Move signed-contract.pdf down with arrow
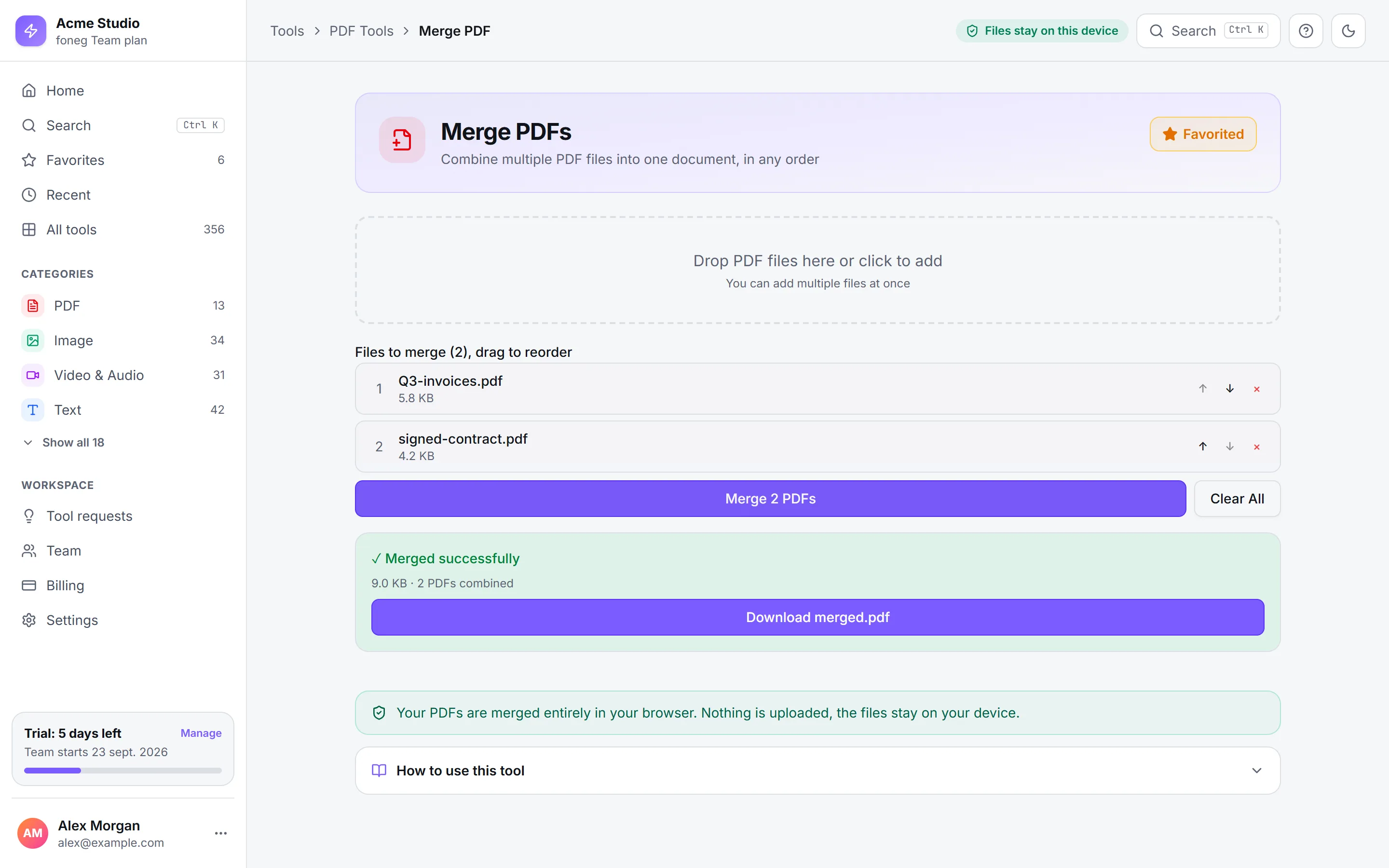 click(1230, 447)
